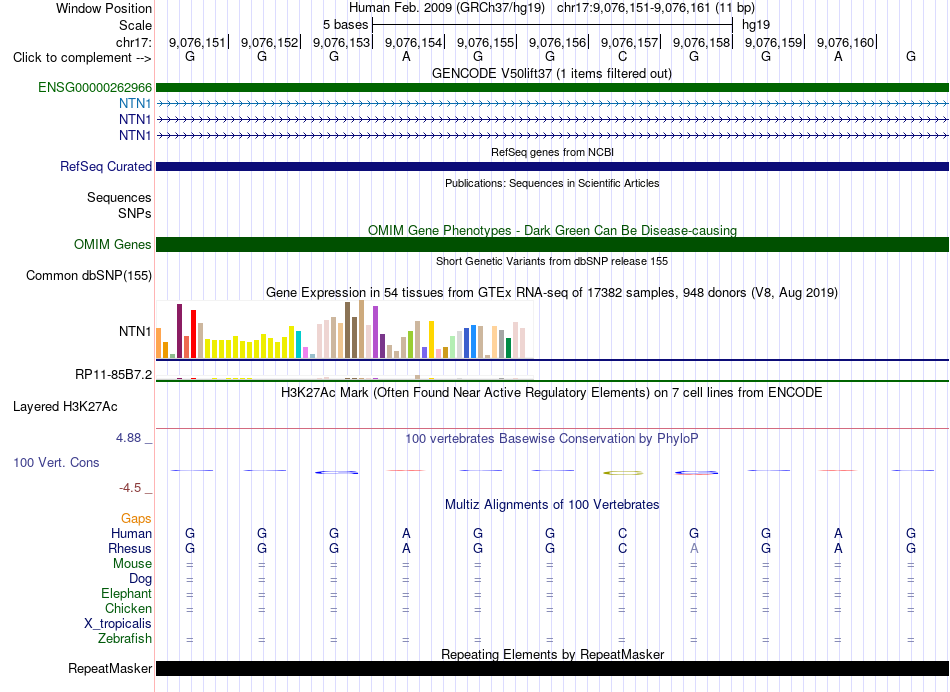Click the 9,076,154 coordinate label

pyautogui.click(x=413, y=42)
